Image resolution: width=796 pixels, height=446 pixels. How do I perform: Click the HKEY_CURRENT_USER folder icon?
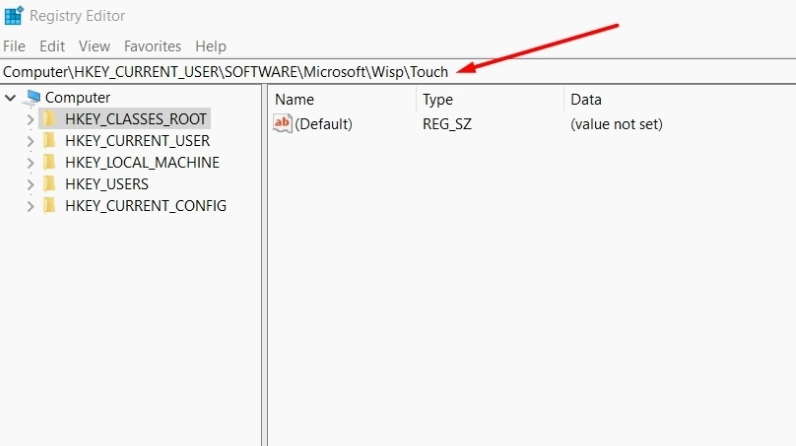[50, 141]
